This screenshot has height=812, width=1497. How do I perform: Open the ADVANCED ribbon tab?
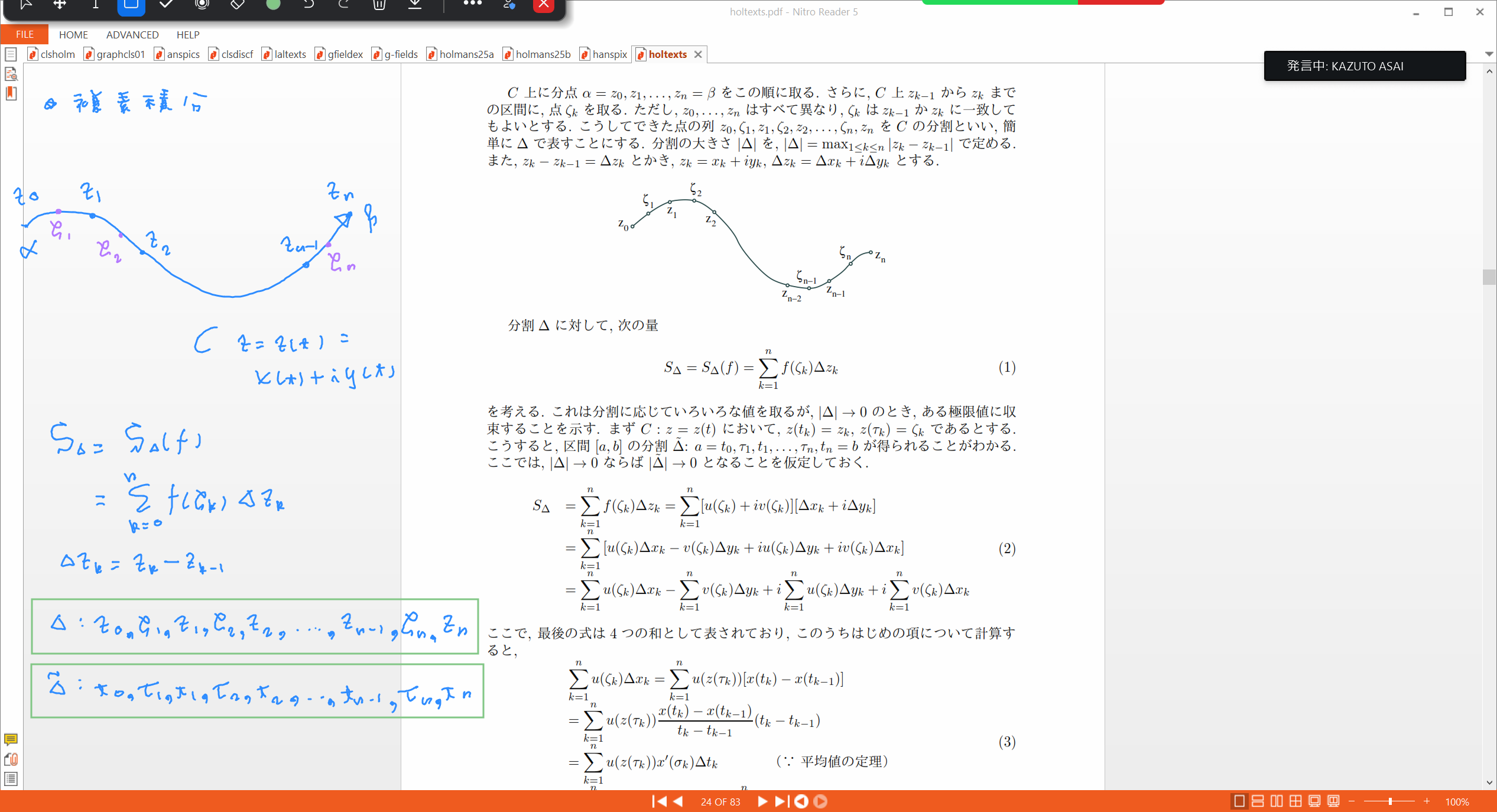pos(132,34)
